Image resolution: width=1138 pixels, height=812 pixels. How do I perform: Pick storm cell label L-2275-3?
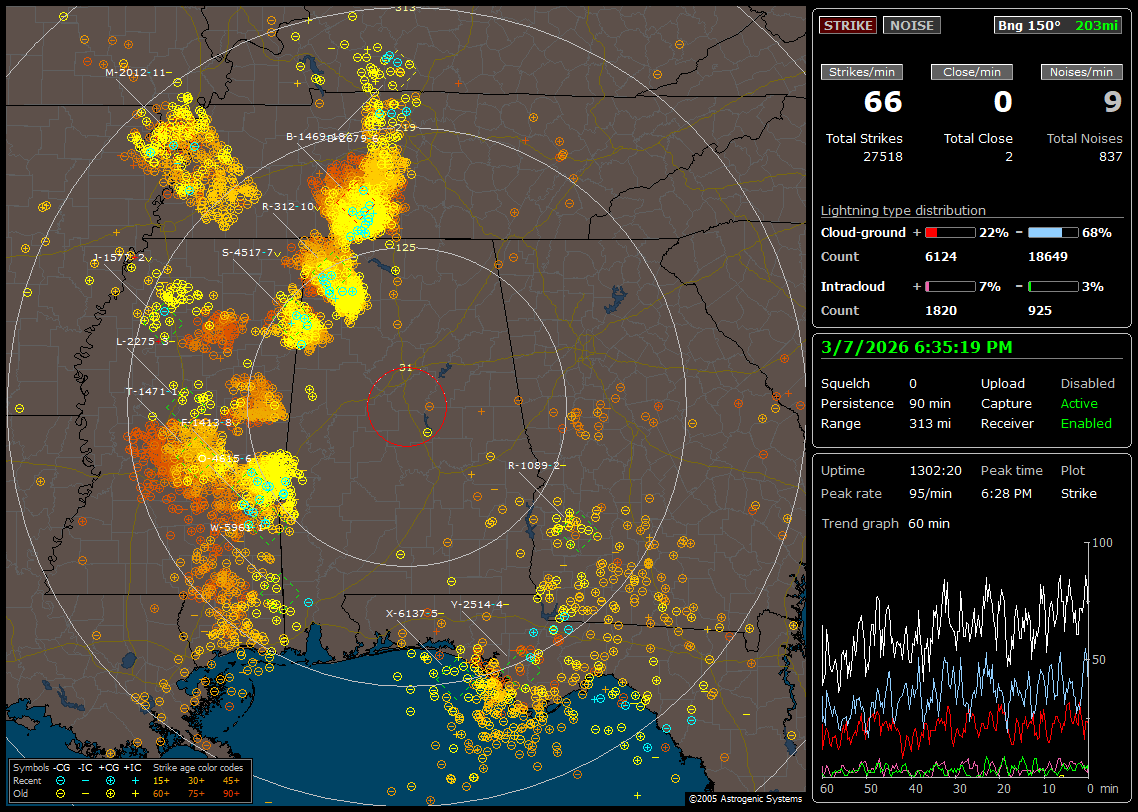(142, 341)
